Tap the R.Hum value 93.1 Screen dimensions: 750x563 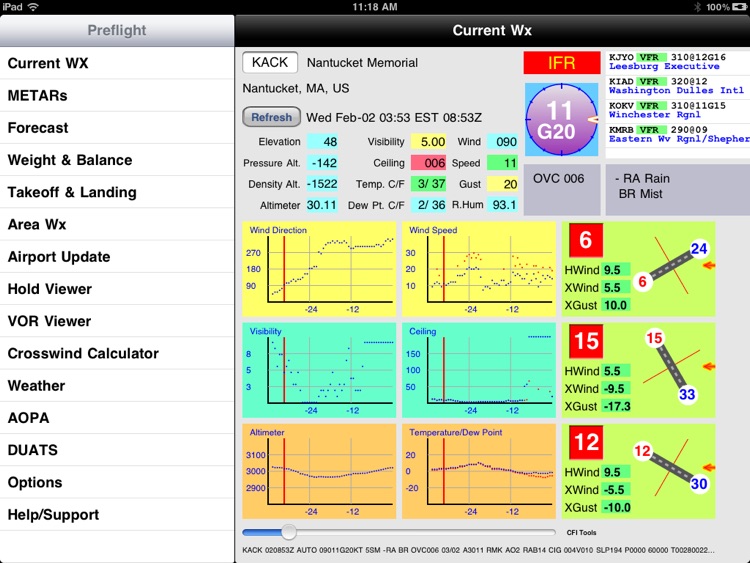pos(502,205)
